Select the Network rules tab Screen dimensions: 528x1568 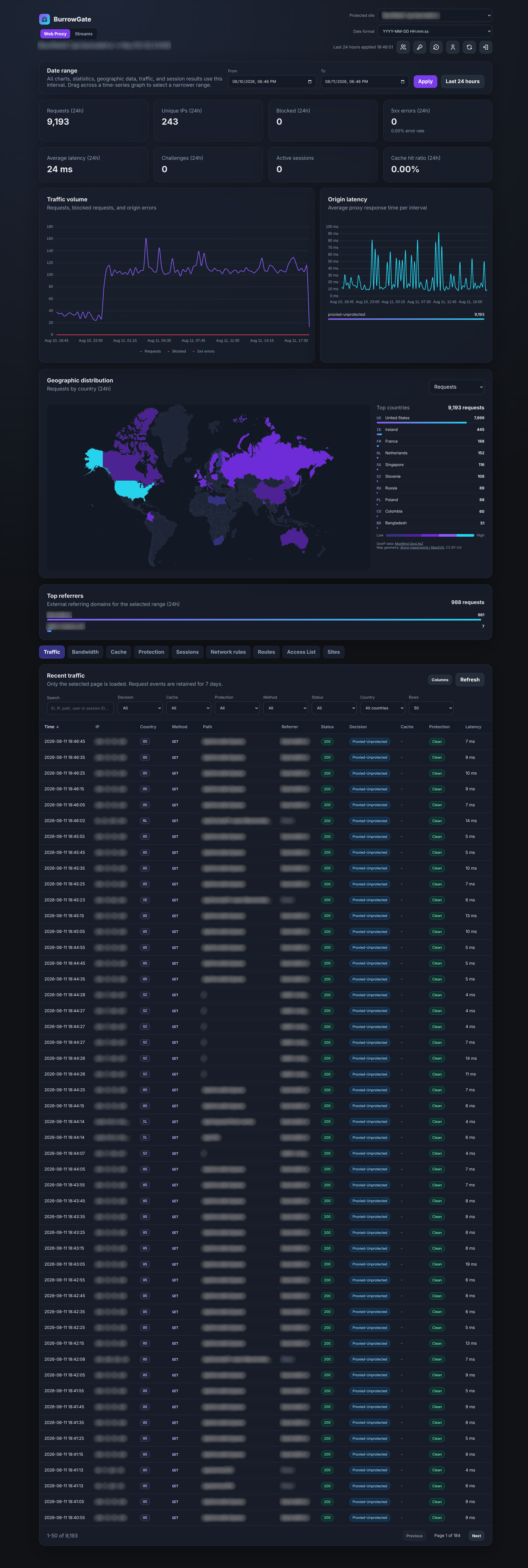[x=228, y=652]
